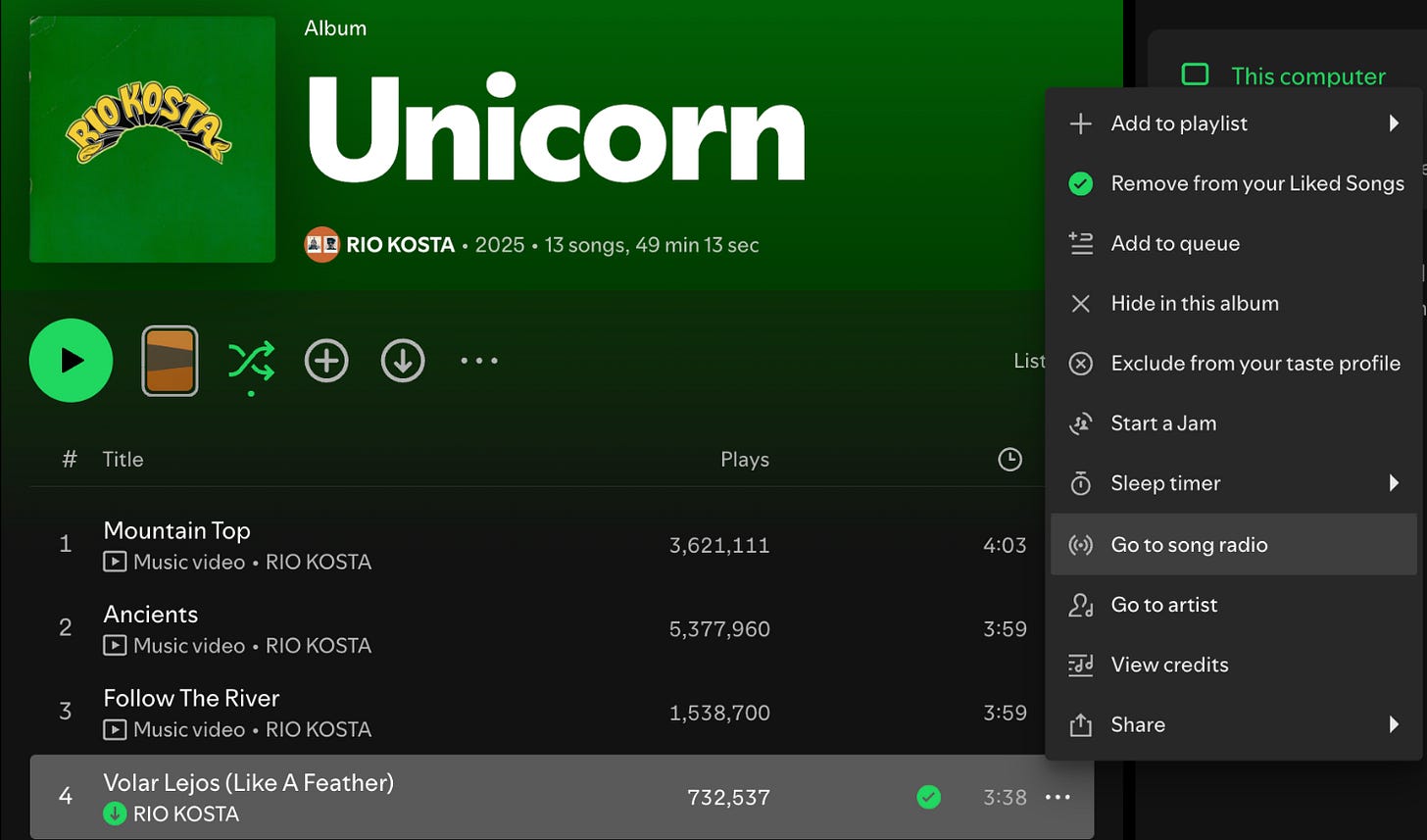
Task: Select the Follow The River track title
Action: tap(191, 698)
